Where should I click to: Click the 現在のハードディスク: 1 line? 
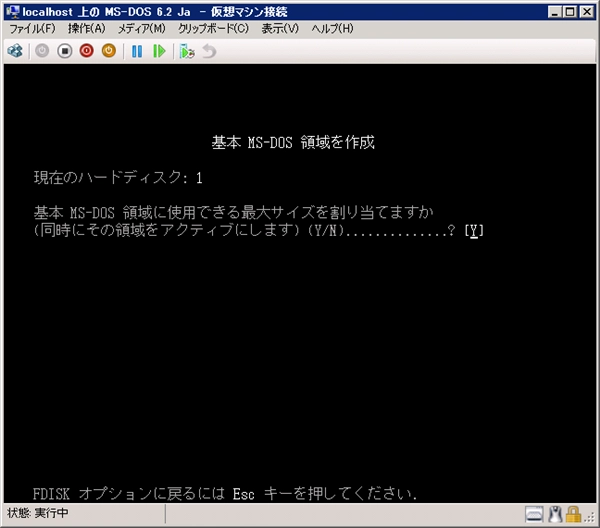point(118,178)
